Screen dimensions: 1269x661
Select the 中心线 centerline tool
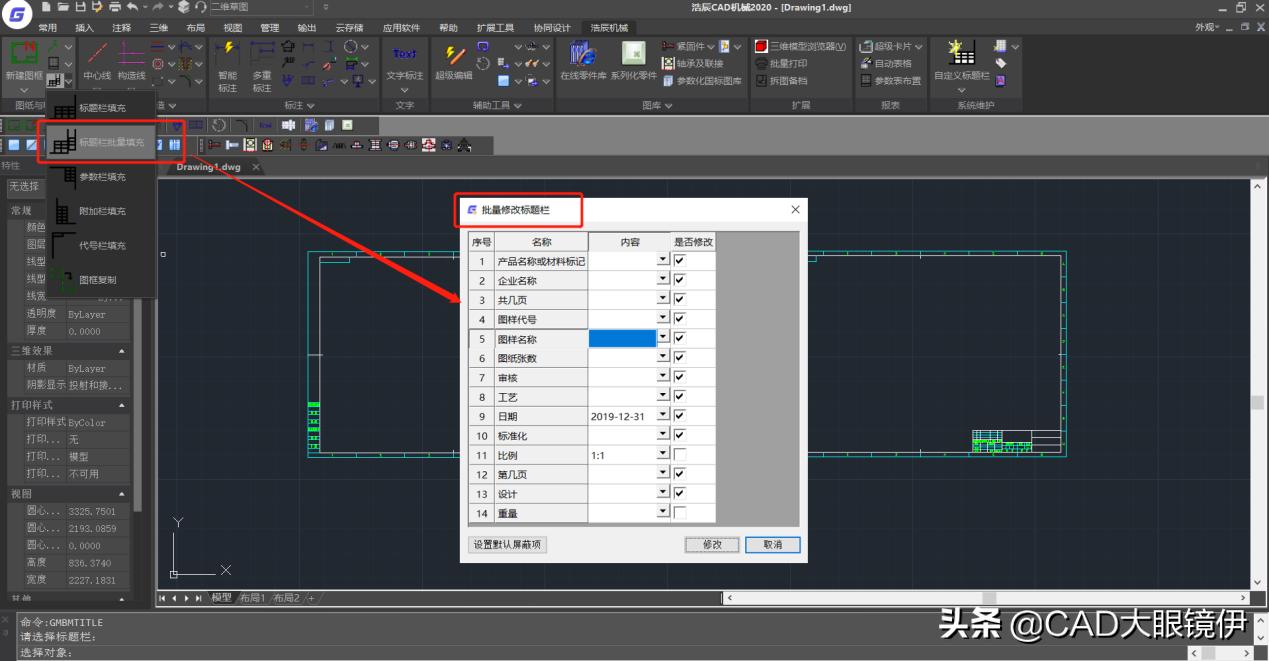[97, 60]
